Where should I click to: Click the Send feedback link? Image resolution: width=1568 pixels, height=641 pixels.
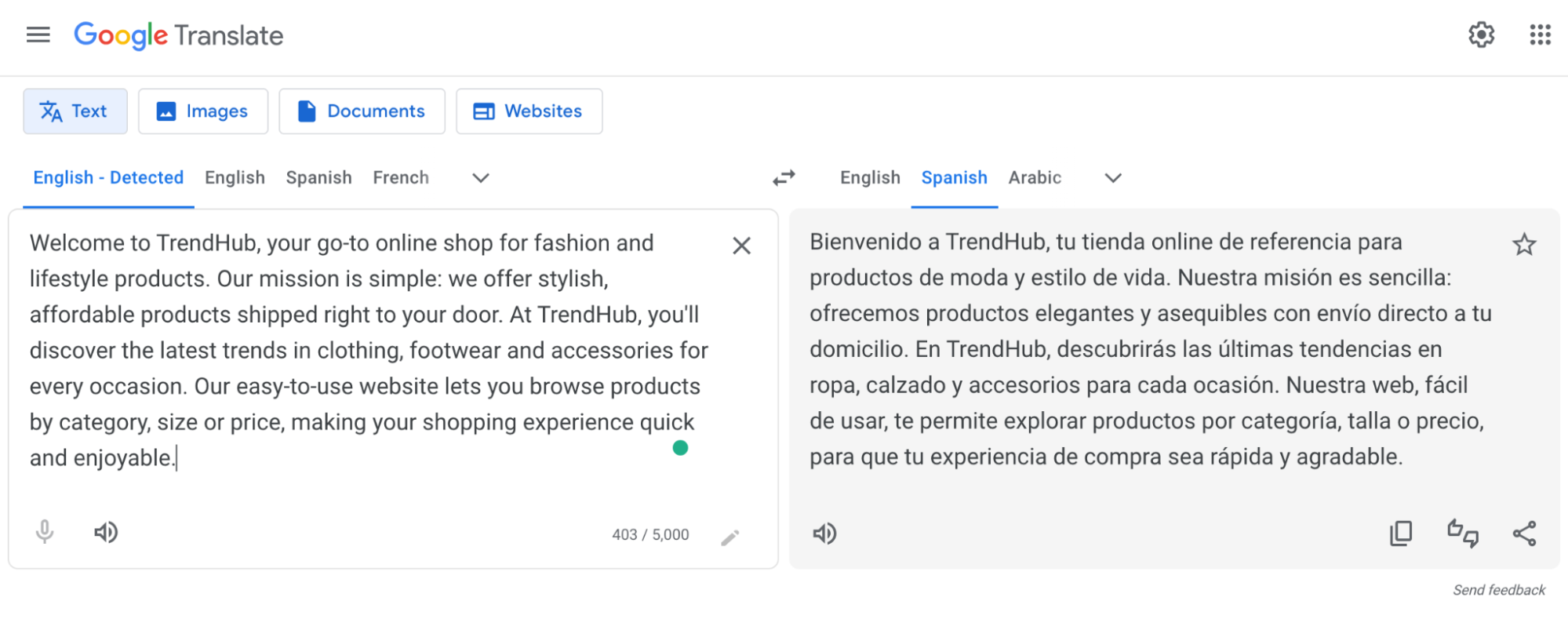tap(1499, 590)
